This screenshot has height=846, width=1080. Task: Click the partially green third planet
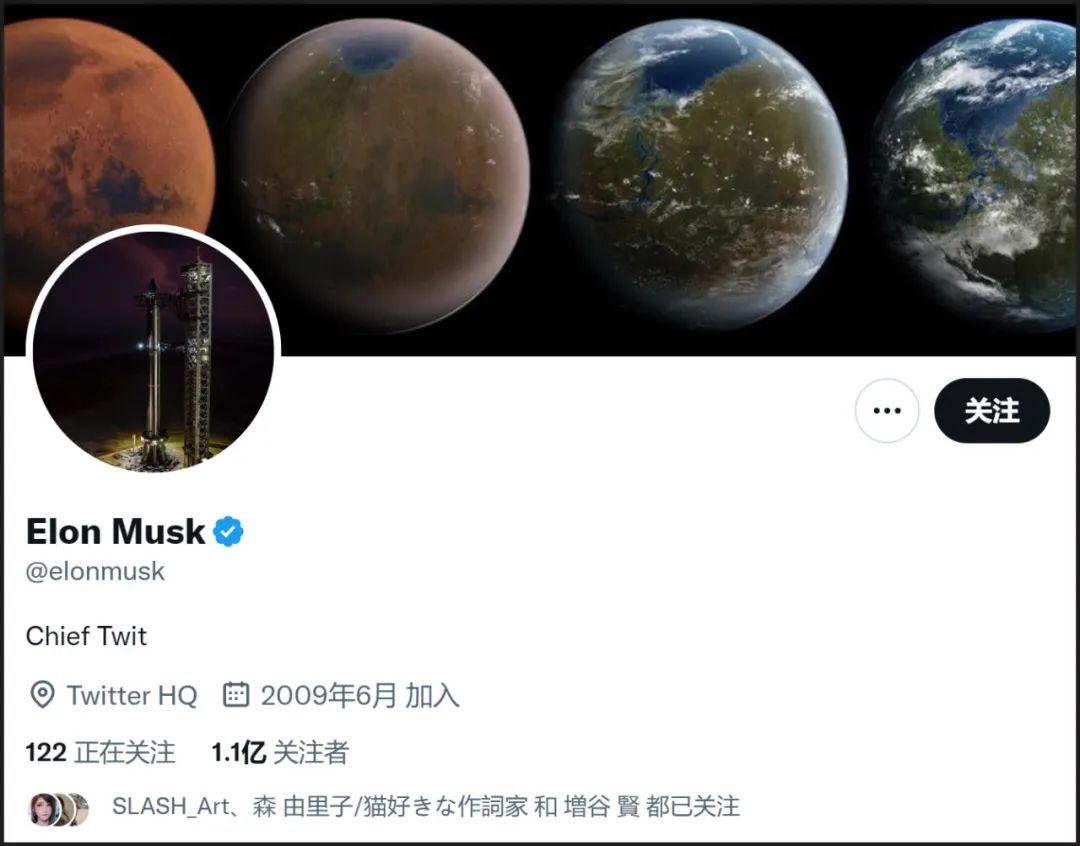[701, 175]
